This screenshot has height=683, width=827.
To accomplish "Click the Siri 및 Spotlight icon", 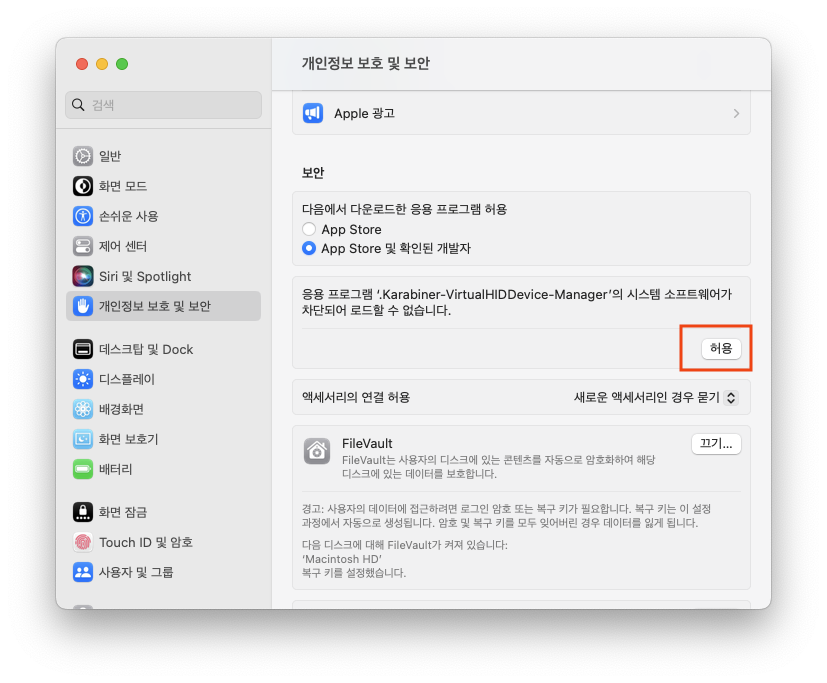I will pos(83,276).
